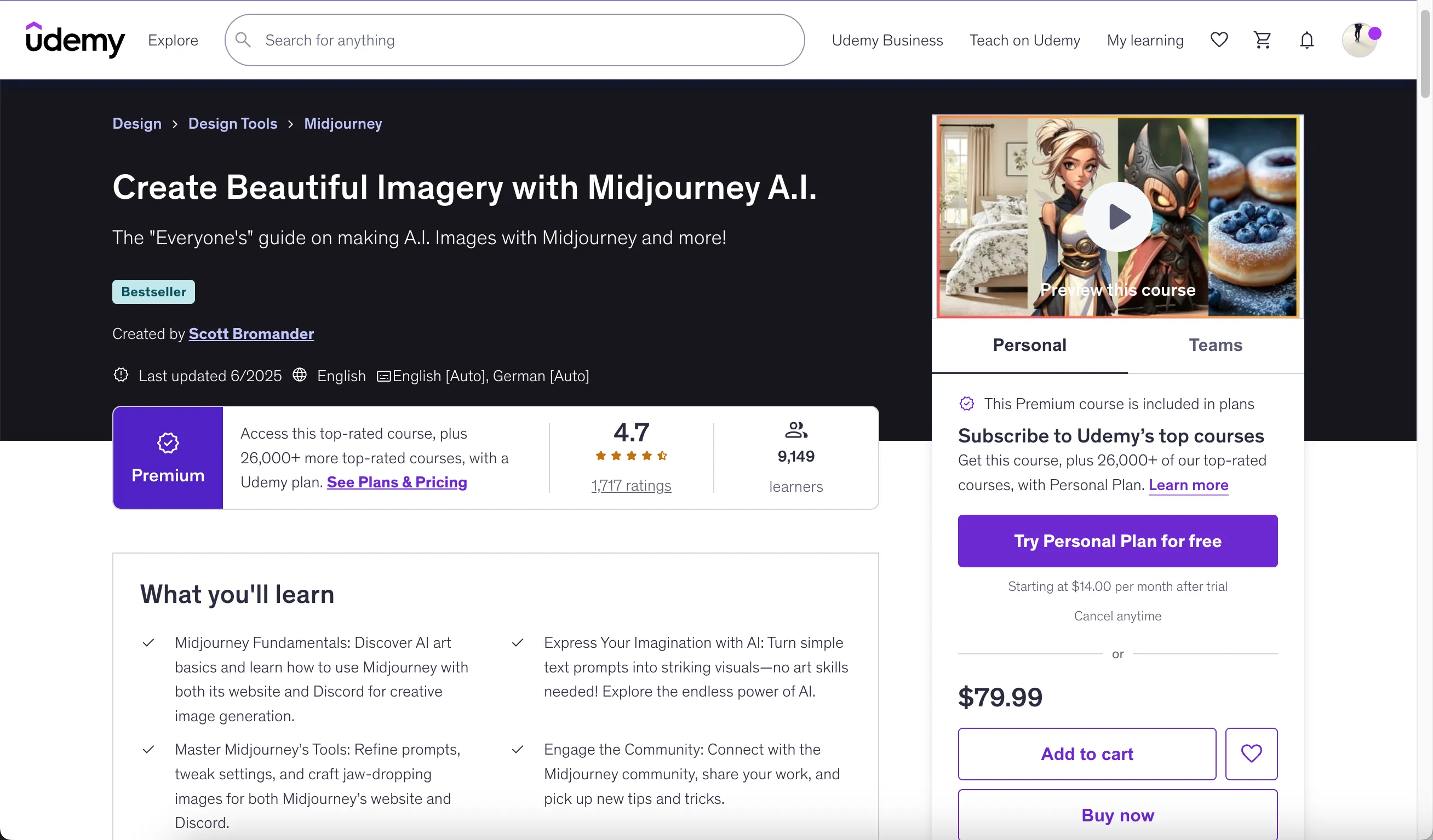Viewport: 1433px width, 840px height.
Task: Open the wishlist heart icon in header
Action: 1219,40
